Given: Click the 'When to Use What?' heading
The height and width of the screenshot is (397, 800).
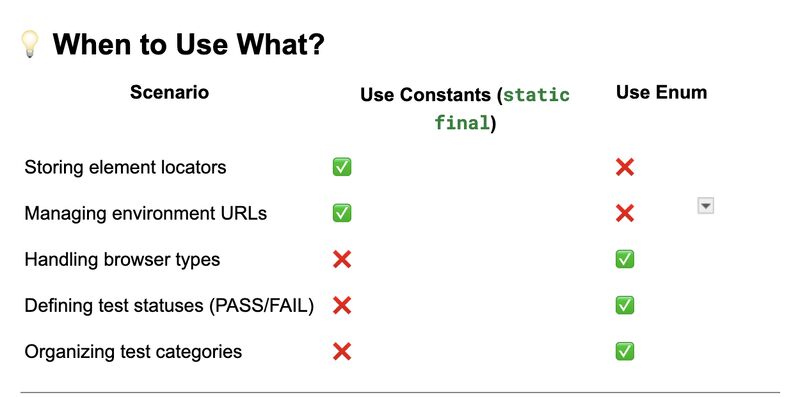Looking at the screenshot, I should coord(189,44).
